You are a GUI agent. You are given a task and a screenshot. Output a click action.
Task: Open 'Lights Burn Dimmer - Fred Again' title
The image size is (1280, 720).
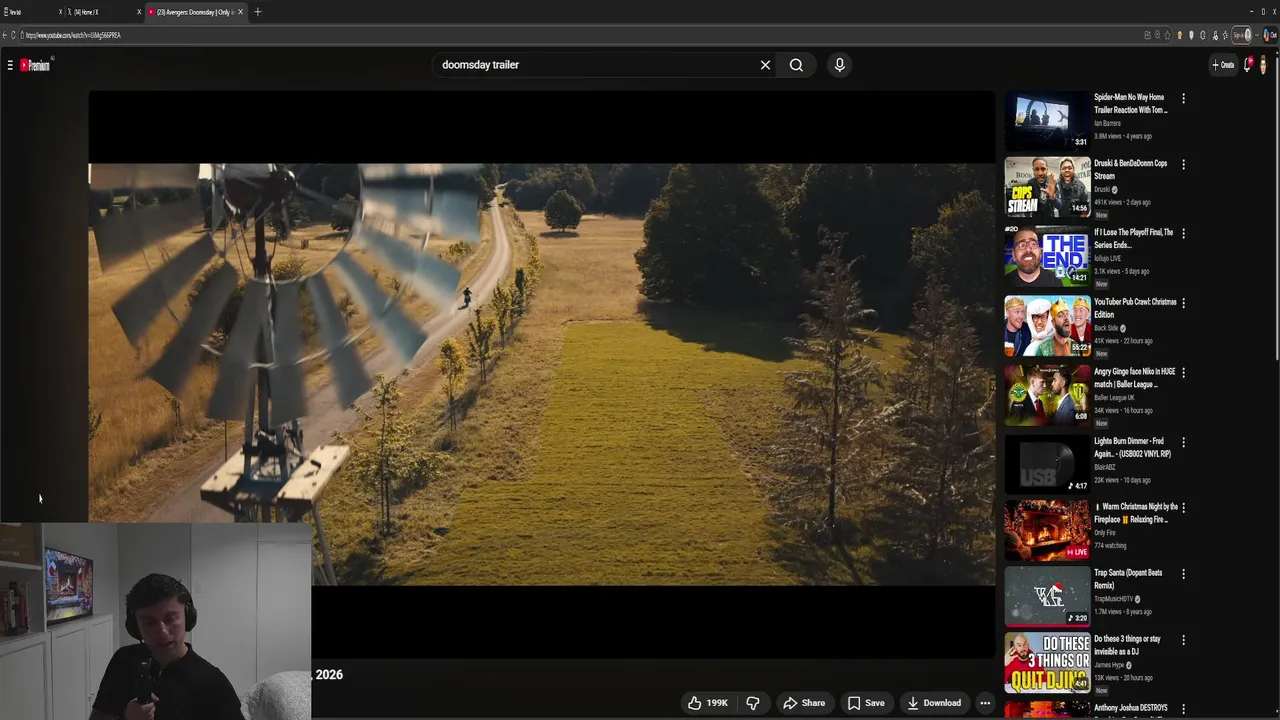point(1132,447)
